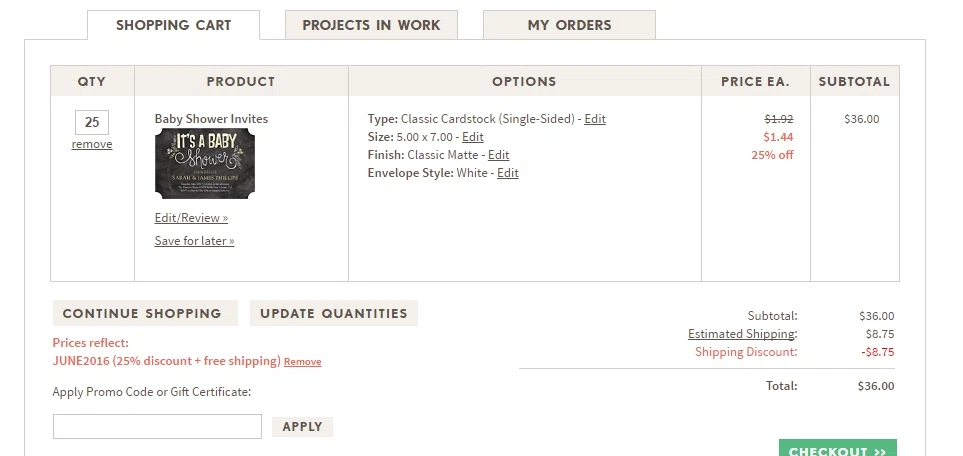Switch to the My Orders tab
Viewport: 963px width, 456px height.
coord(569,25)
